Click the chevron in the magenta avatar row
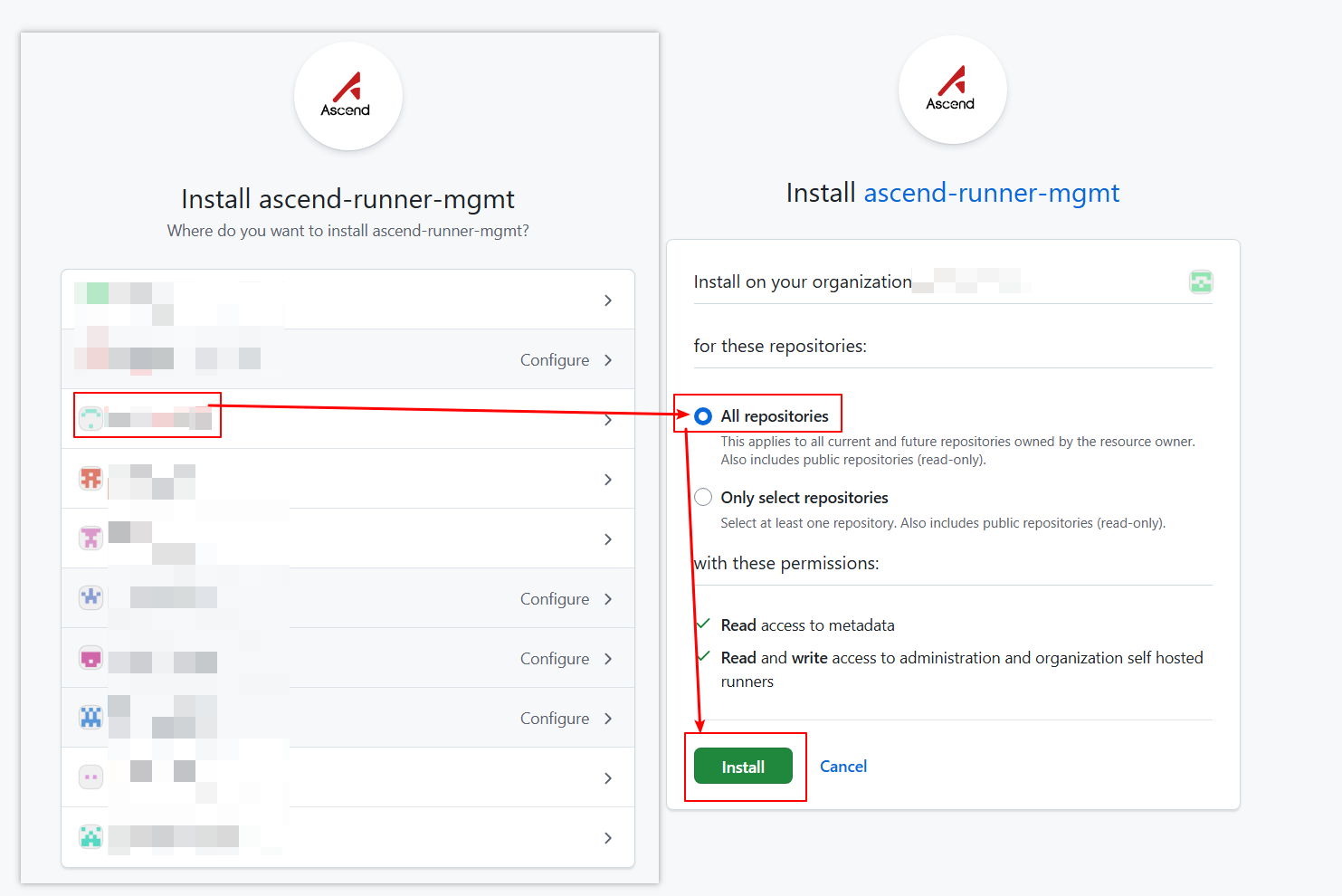This screenshot has width=1342, height=896. click(x=608, y=659)
